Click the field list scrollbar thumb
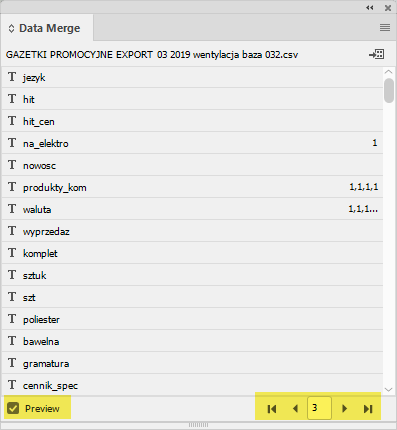Image resolution: width=397 pixels, height=430 pixels. 389,90
